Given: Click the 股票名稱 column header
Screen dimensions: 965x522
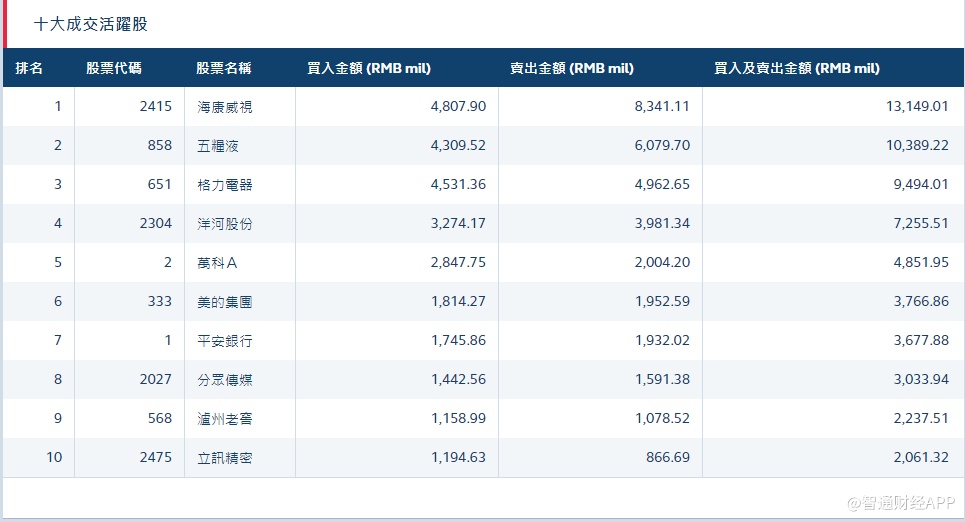Looking at the screenshot, I should pyautogui.click(x=224, y=68).
